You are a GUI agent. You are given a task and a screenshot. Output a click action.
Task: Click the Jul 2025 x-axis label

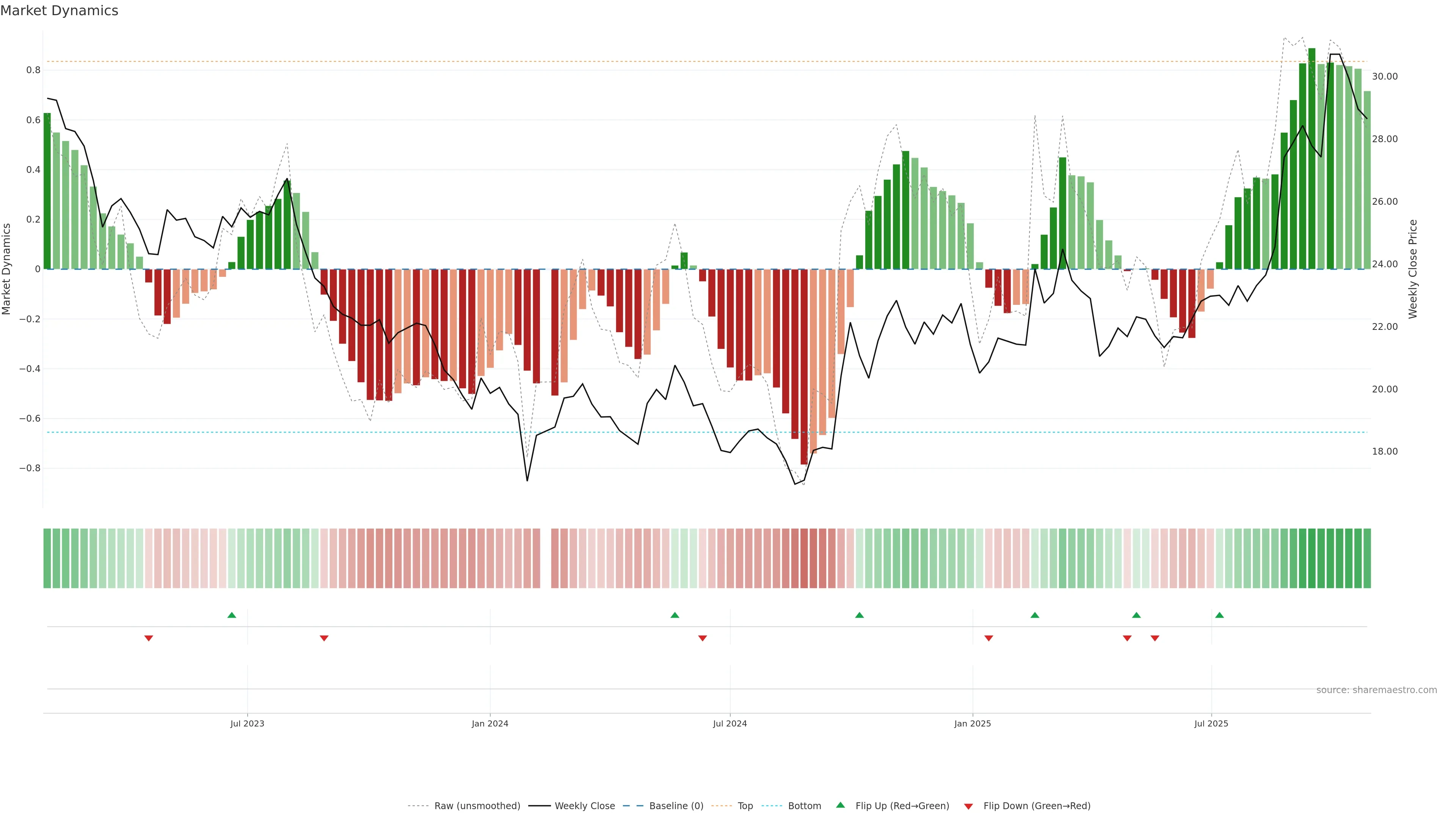click(x=1211, y=723)
